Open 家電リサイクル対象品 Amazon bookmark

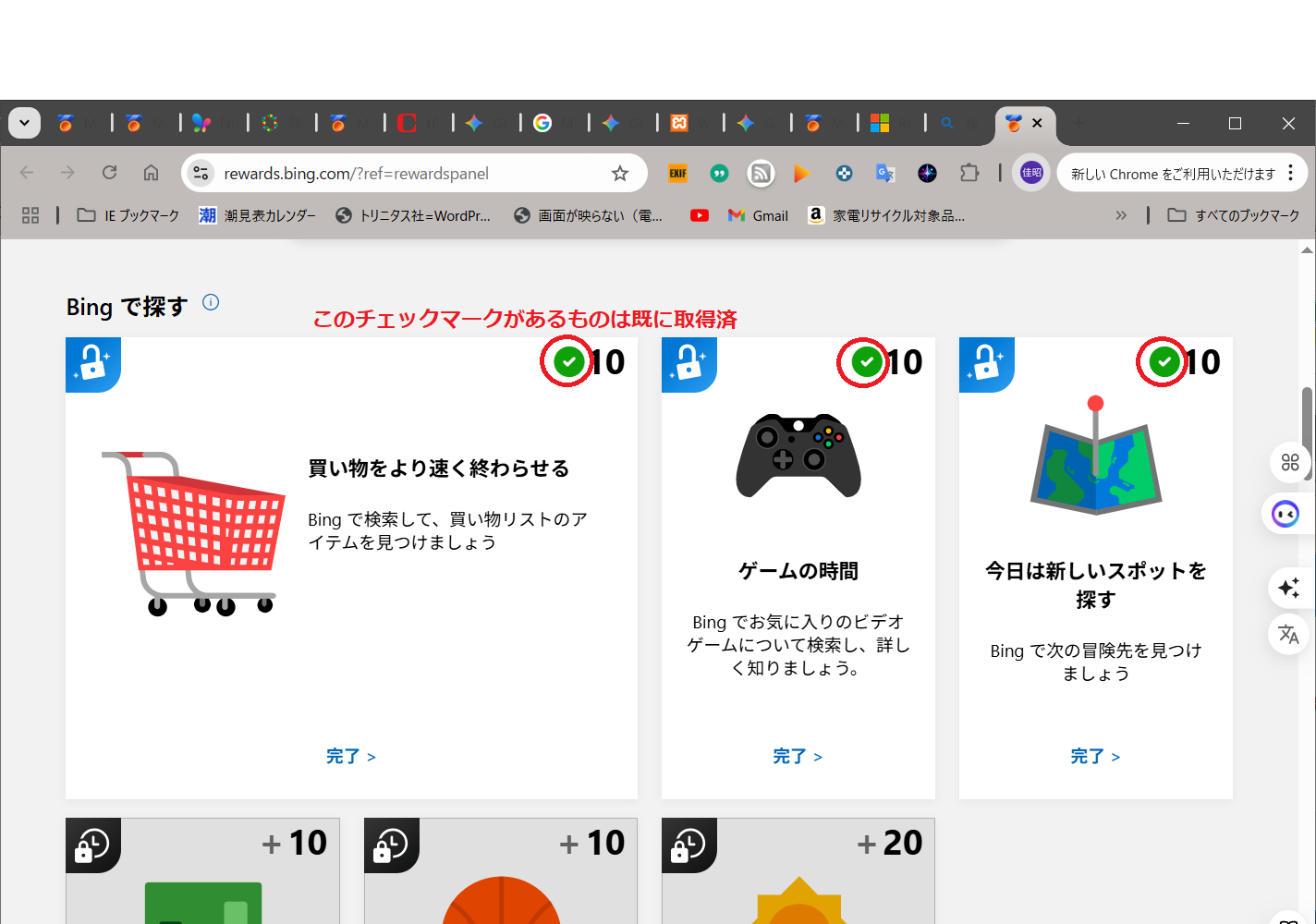coord(886,215)
